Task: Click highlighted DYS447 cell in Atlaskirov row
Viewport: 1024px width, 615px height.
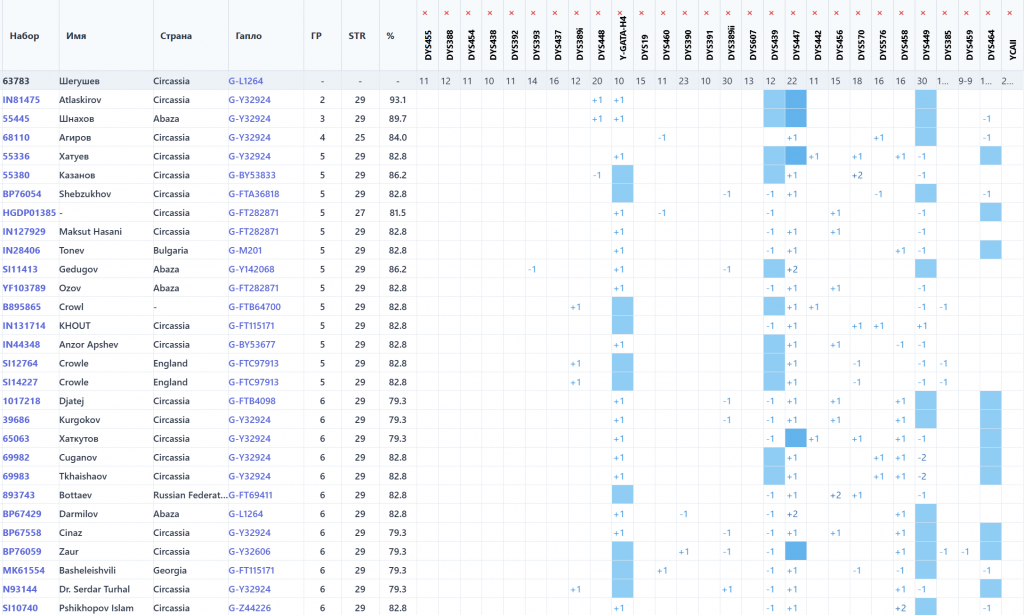Action: (x=796, y=100)
